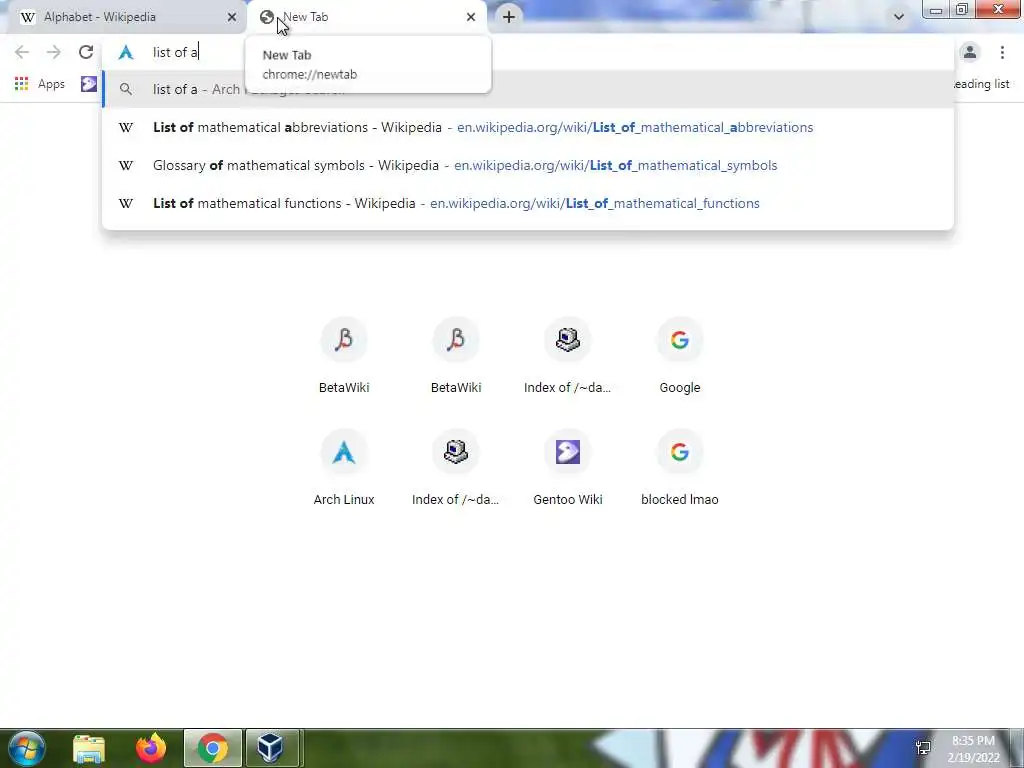Go back with the browser back arrow

[22, 52]
